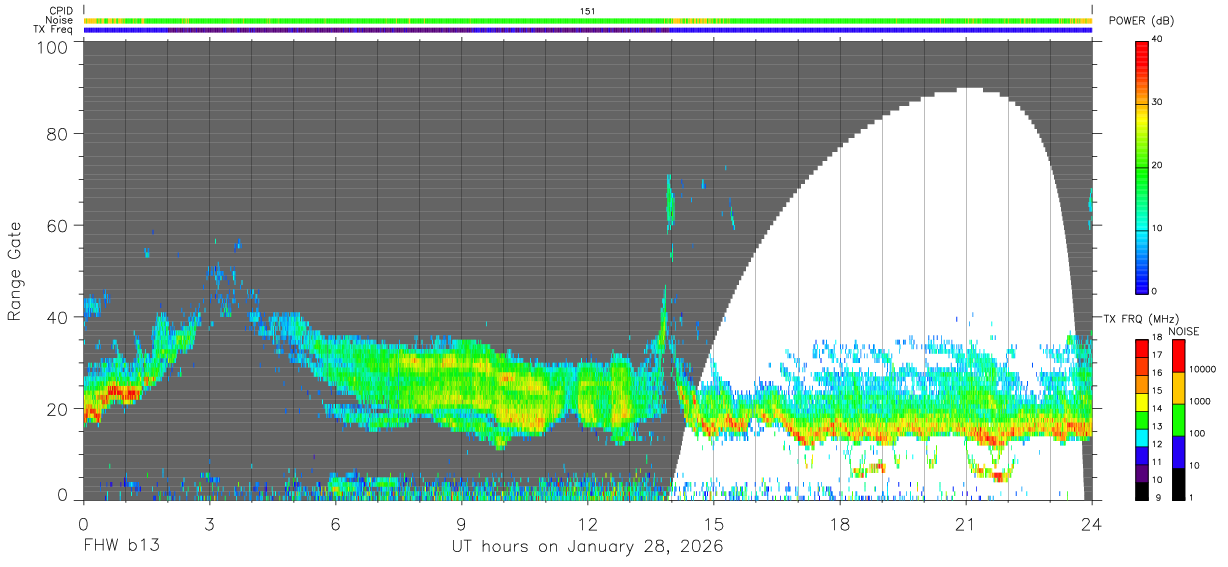Click the 12 label in TX FRQ legend
This screenshot has height=567, width=1228.
click(x=1158, y=444)
